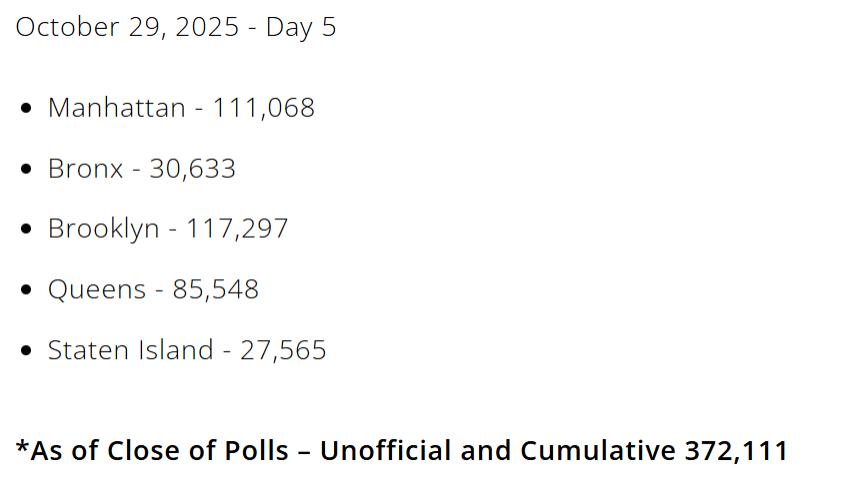Select the word "Manhattan"
Screen dimensions: 847x484
pyautogui.click(x=116, y=107)
